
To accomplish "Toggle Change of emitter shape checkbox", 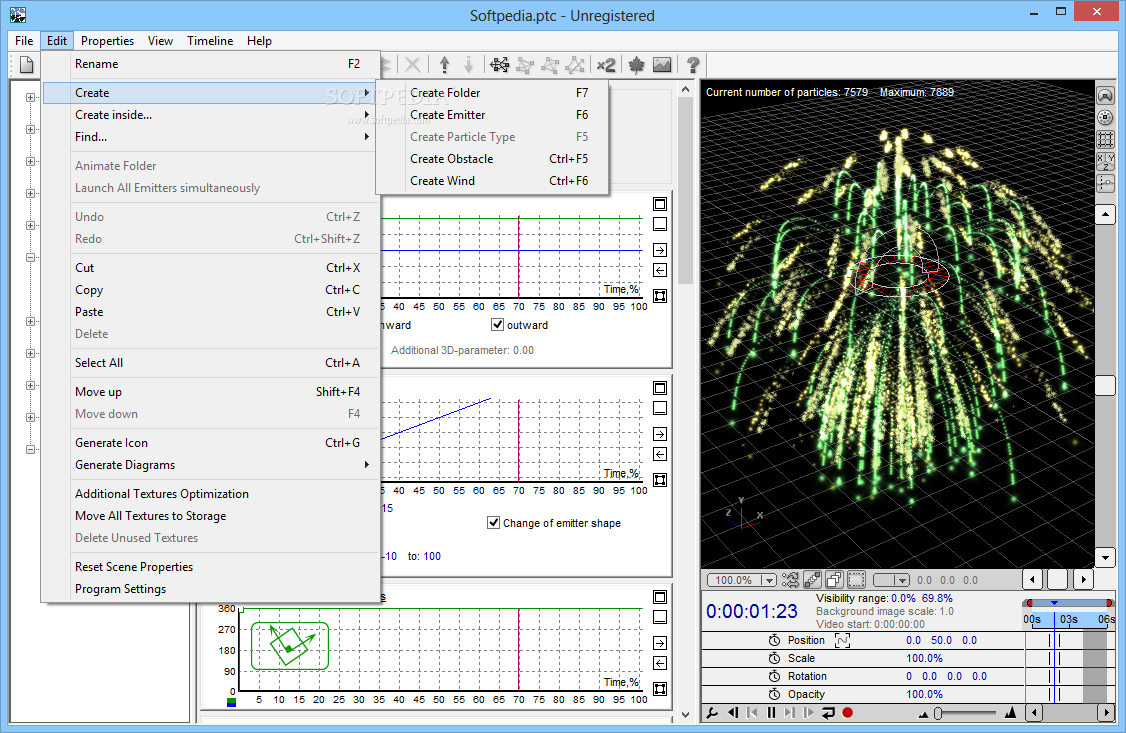I will tap(493, 523).
